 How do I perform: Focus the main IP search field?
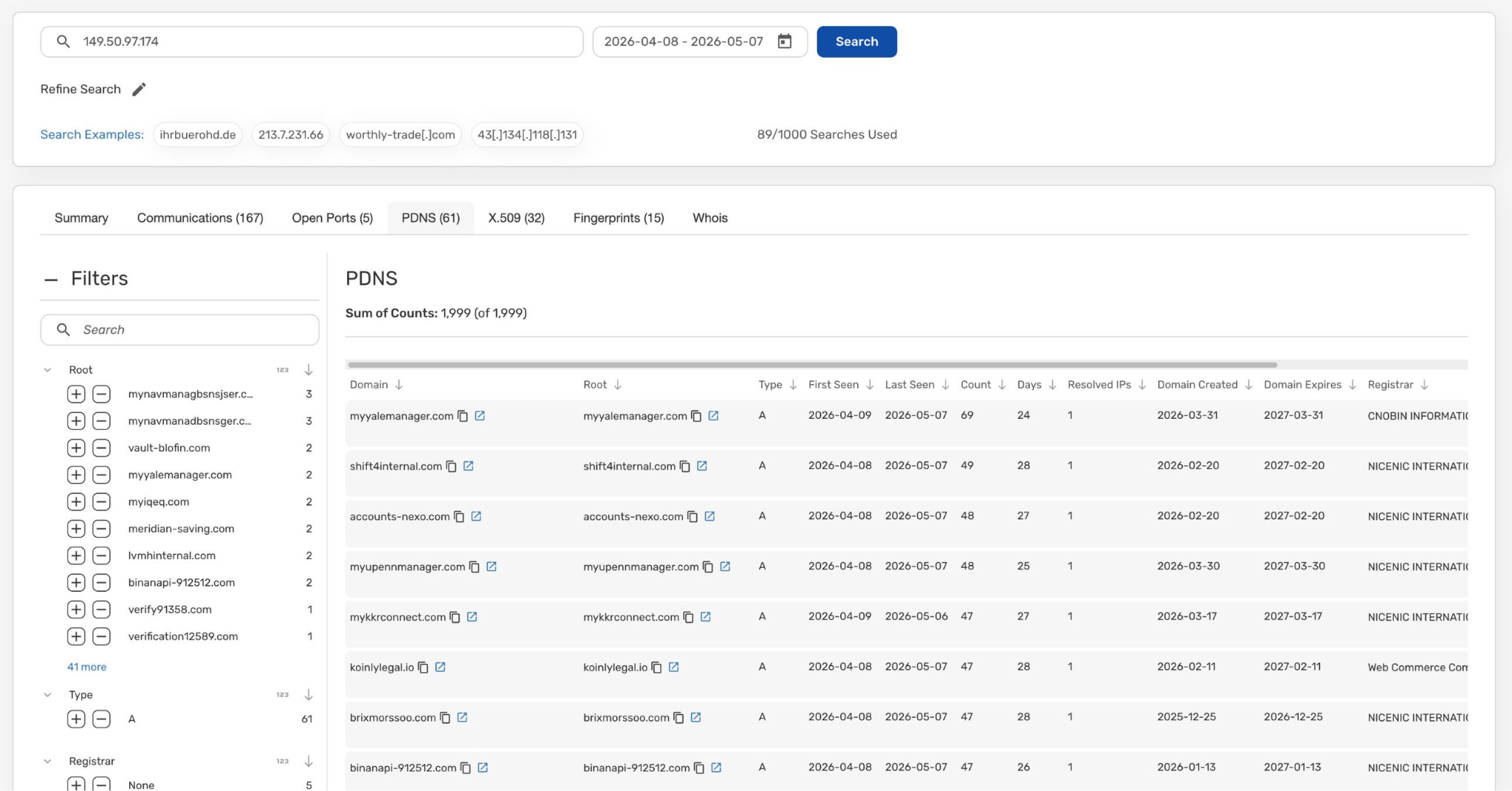pos(312,41)
